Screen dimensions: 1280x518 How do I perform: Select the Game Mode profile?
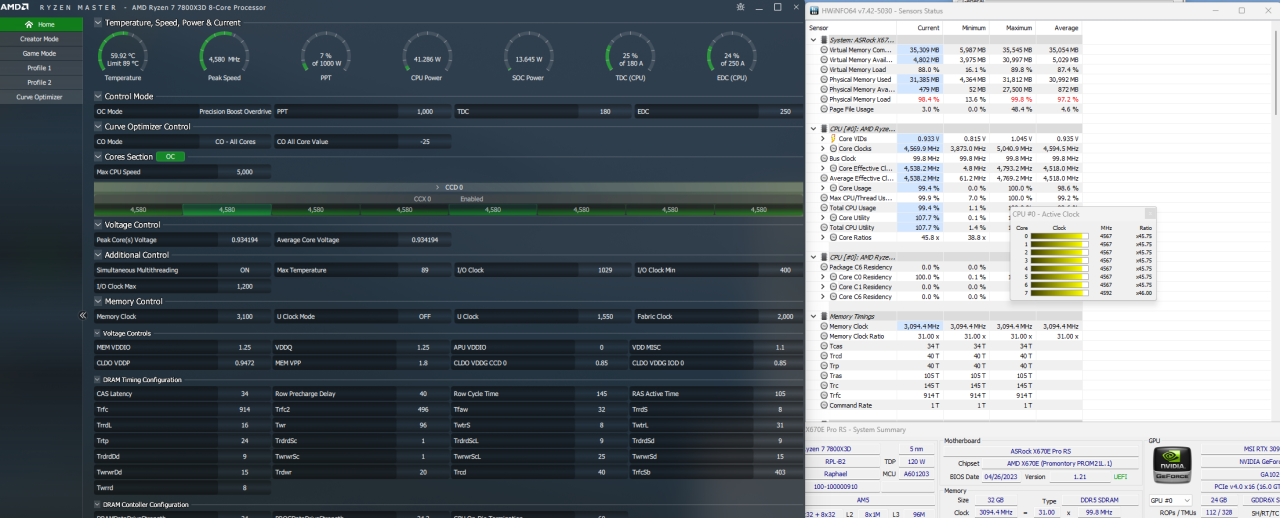[x=40, y=53]
